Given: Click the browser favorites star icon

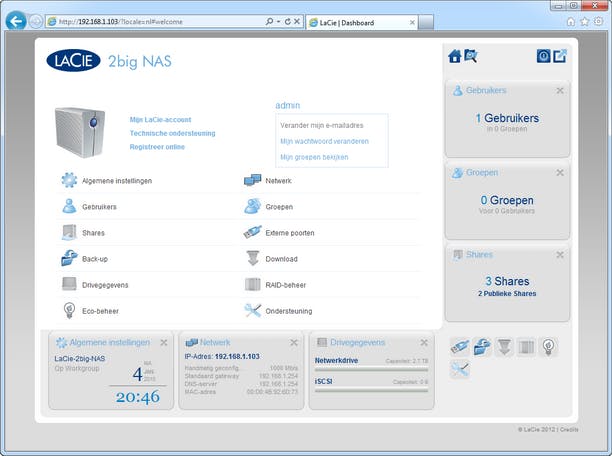Looking at the screenshot, I should click(x=584, y=21).
